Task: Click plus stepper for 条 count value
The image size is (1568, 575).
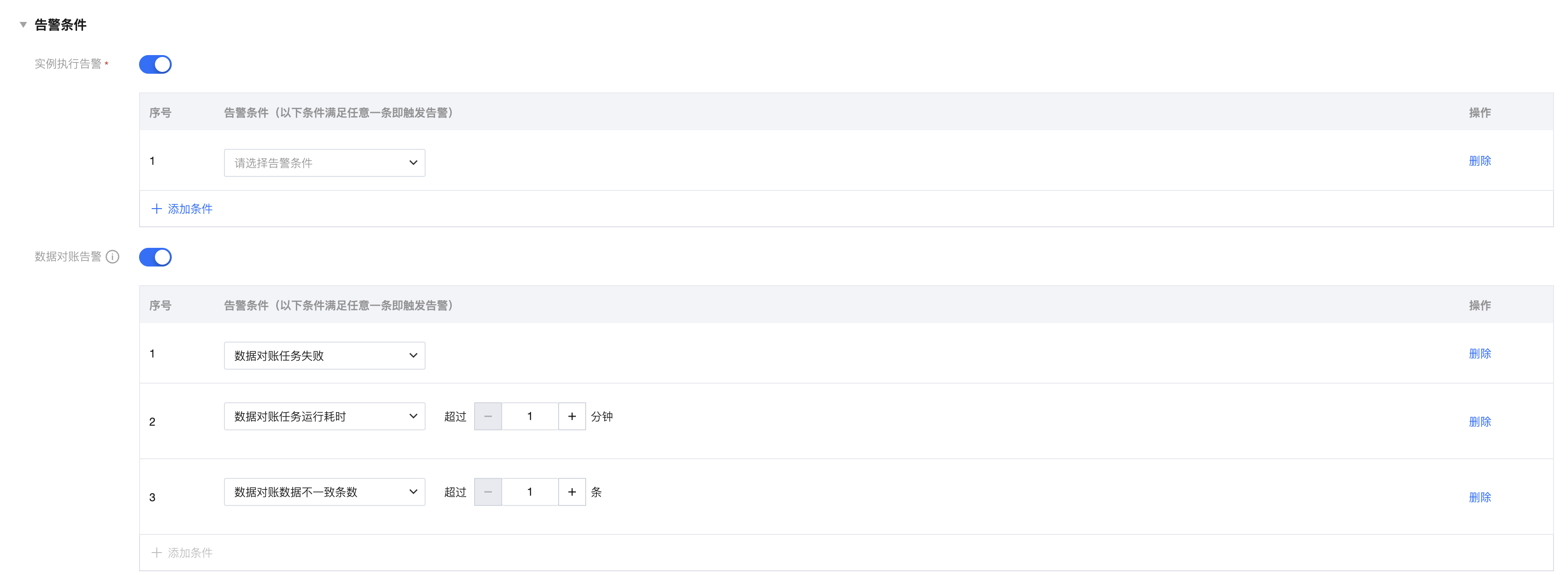Action: [572, 491]
